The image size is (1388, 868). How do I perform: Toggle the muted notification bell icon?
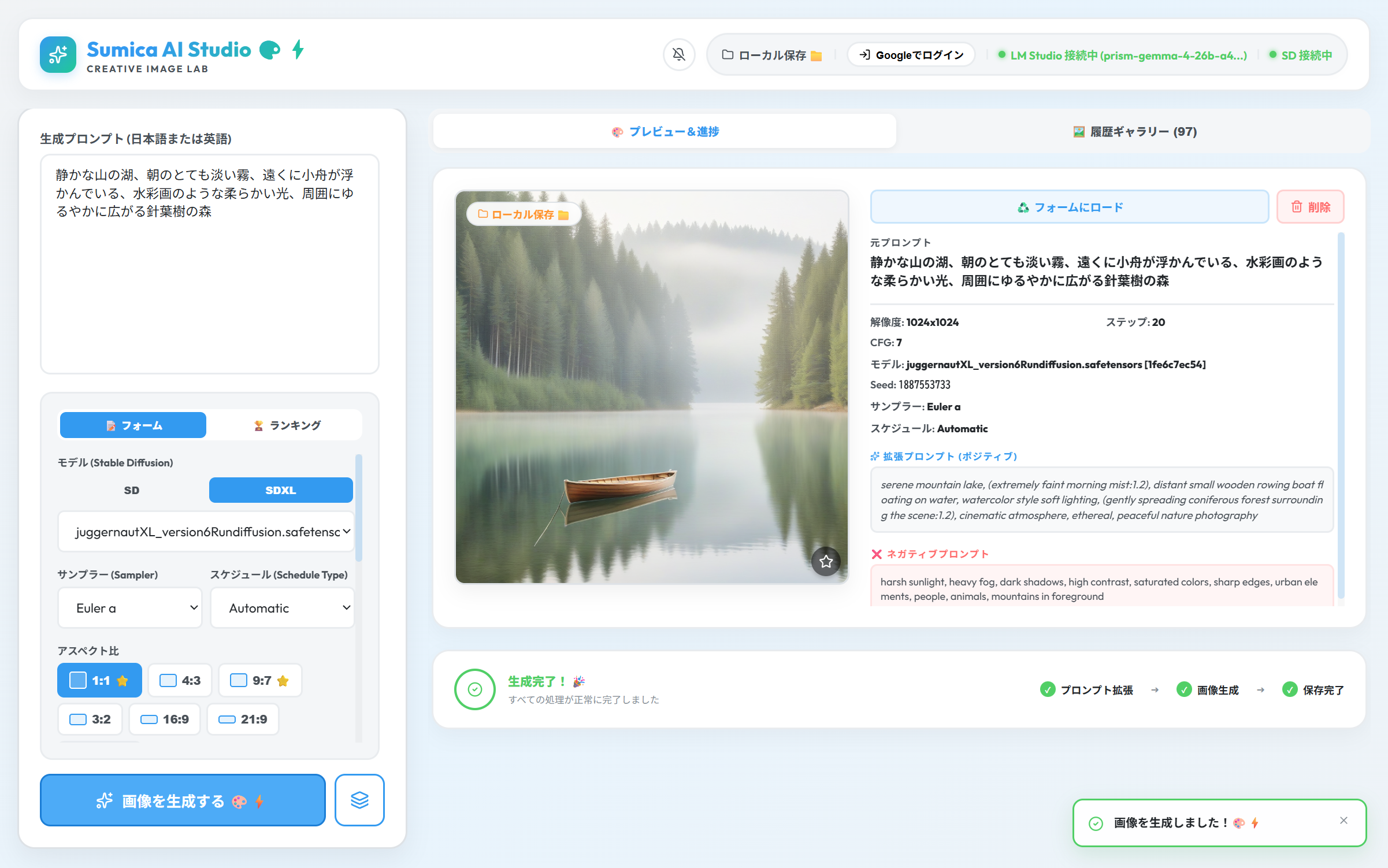click(x=679, y=55)
